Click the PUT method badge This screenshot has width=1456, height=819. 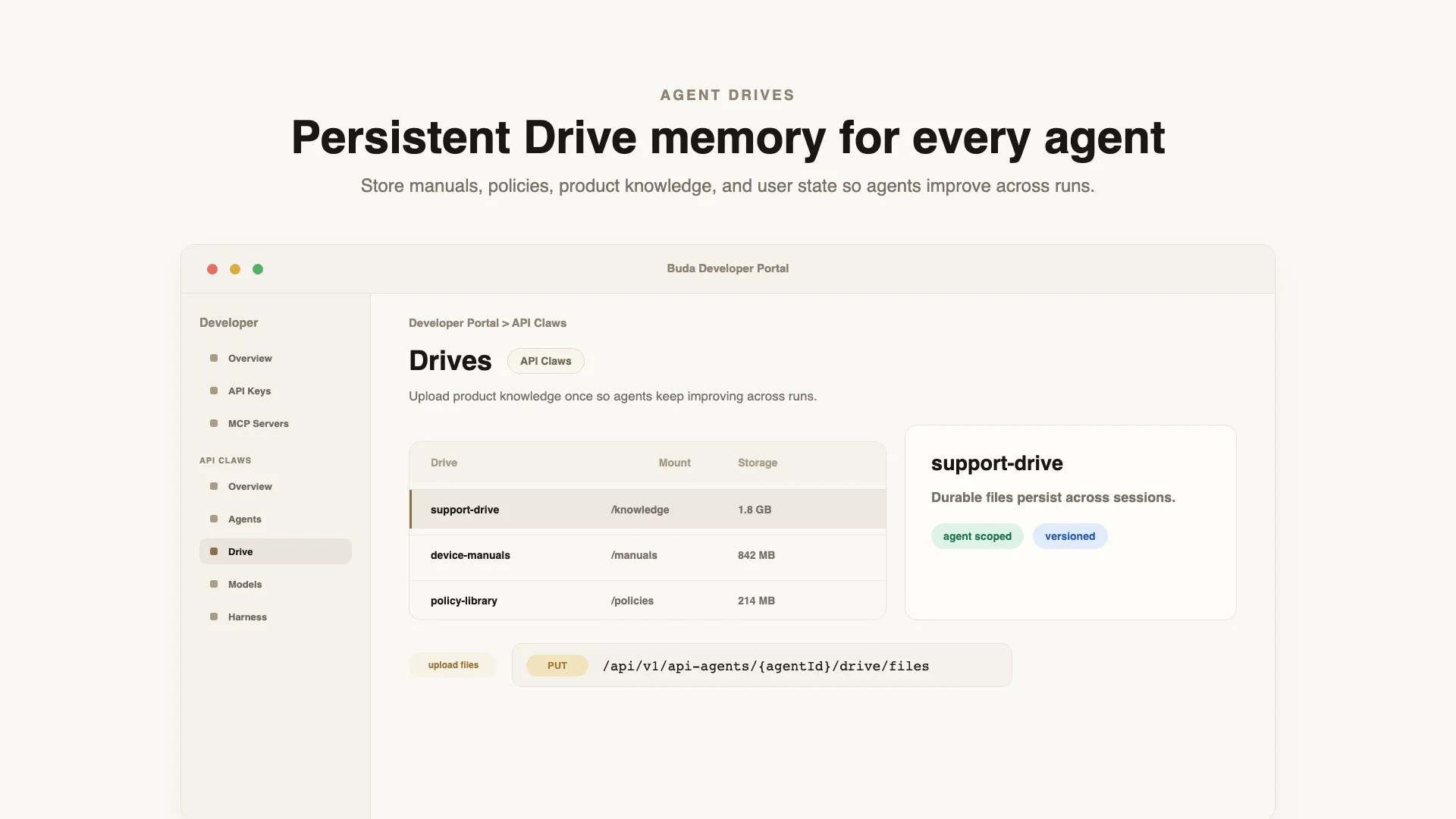click(x=557, y=666)
